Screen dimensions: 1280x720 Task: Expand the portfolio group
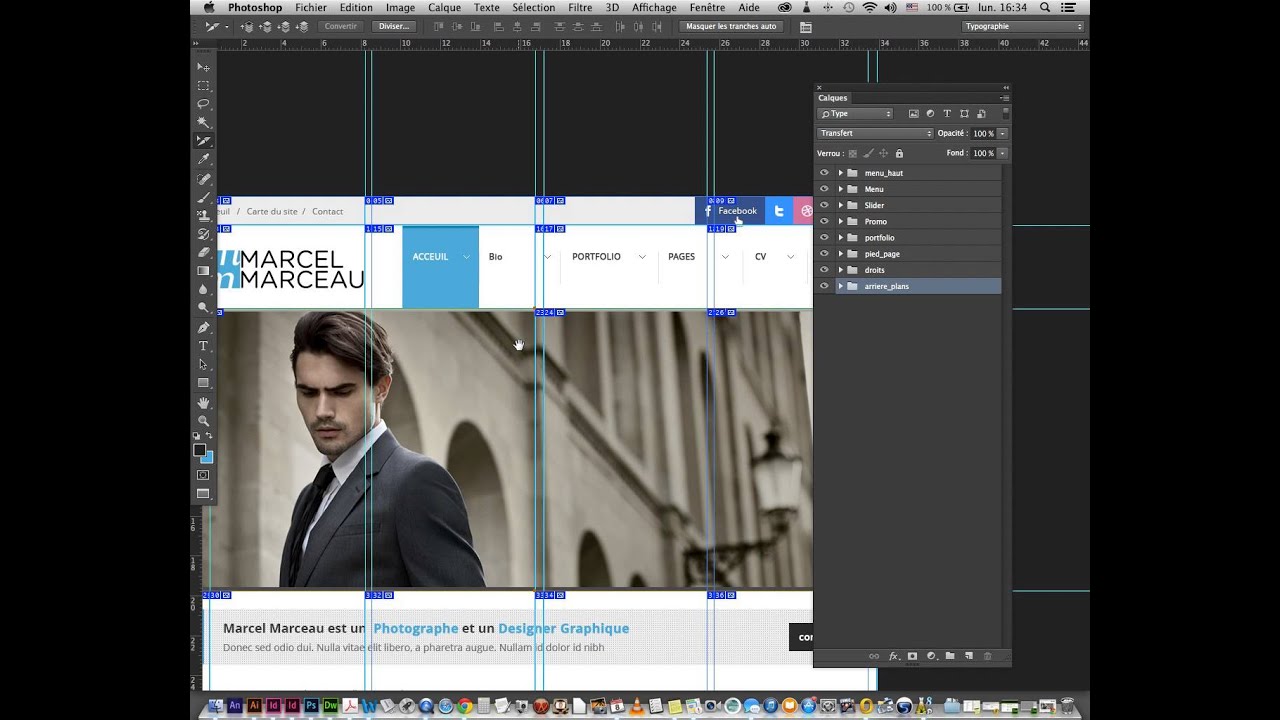(840, 237)
